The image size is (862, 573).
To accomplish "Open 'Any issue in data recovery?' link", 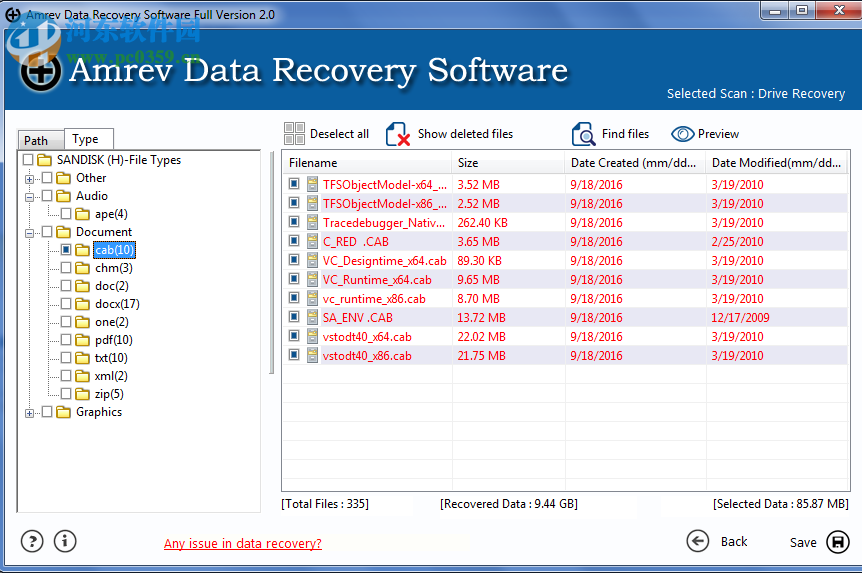I will (242, 543).
